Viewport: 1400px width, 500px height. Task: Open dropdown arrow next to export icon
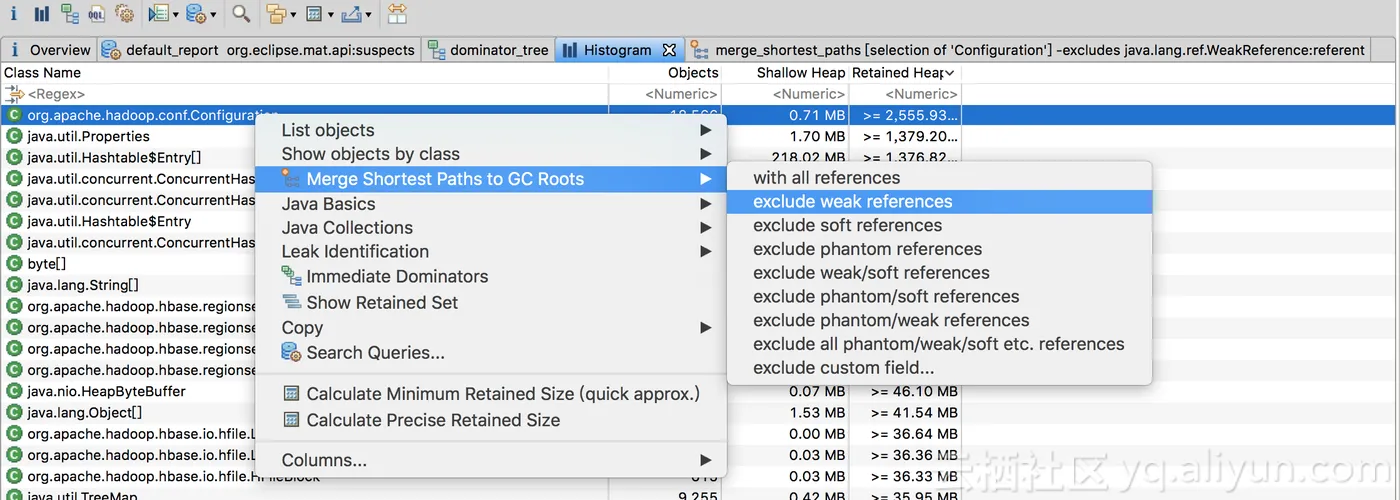369,15
